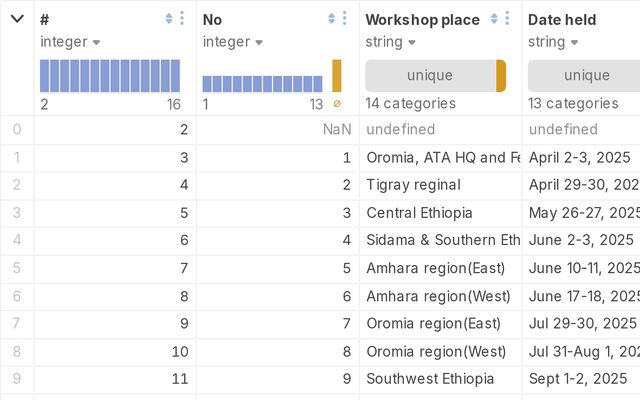Open Workshop place column options menu

(507, 19)
